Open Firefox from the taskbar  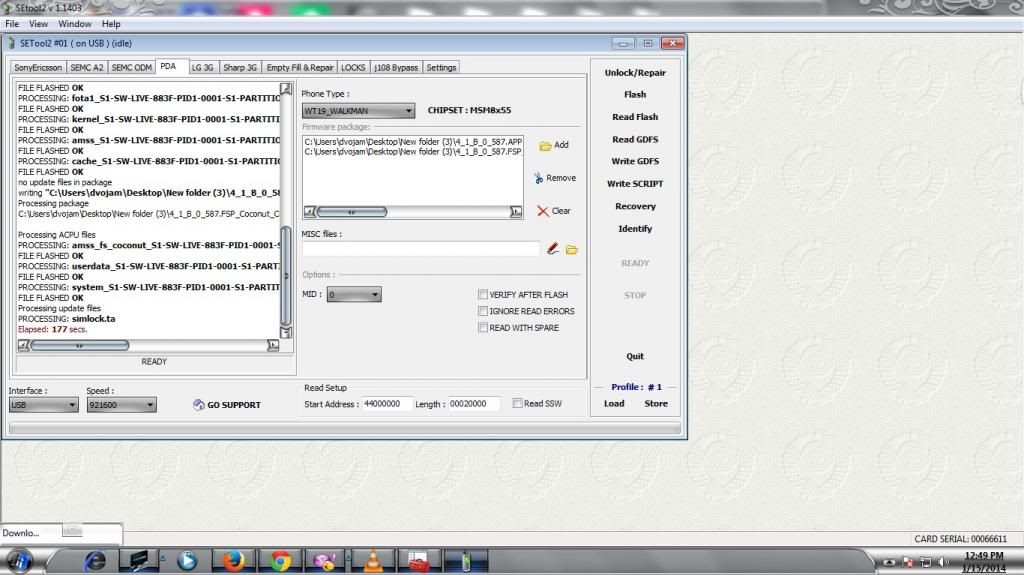233,561
